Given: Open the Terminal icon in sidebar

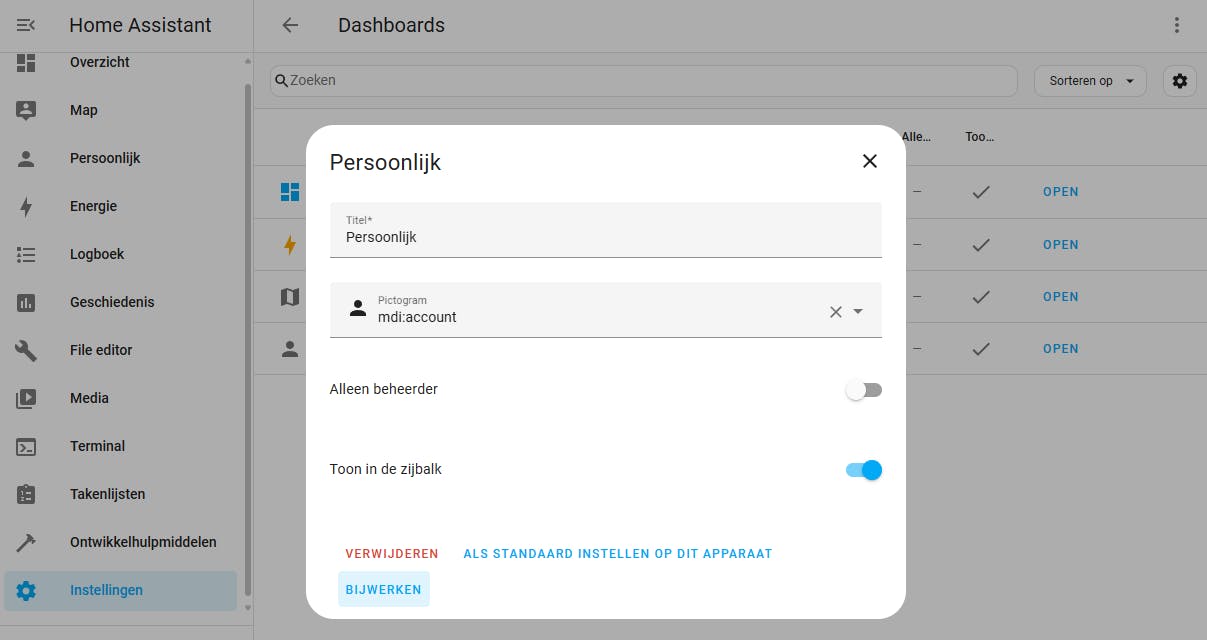Looking at the screenshot, I should [x=26, y=446].
